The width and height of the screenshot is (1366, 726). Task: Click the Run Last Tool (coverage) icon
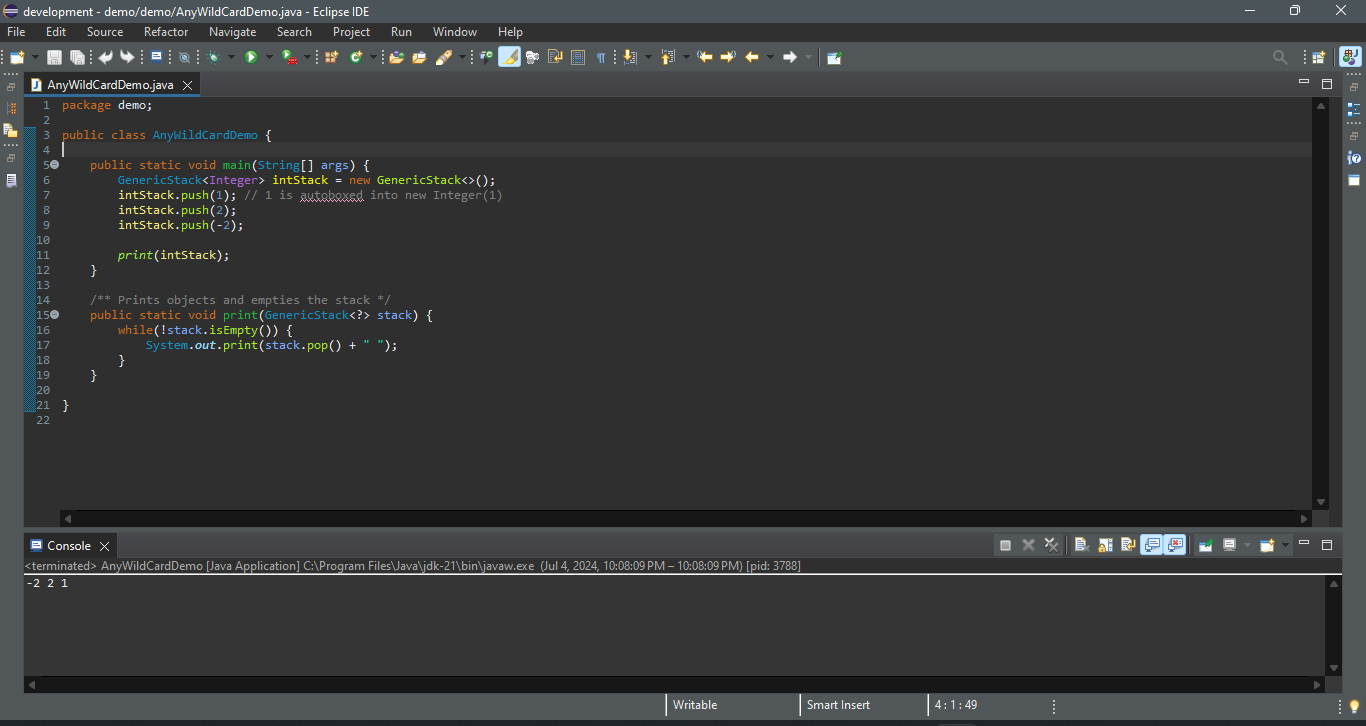pyautogui.click(x=288, y=58)
